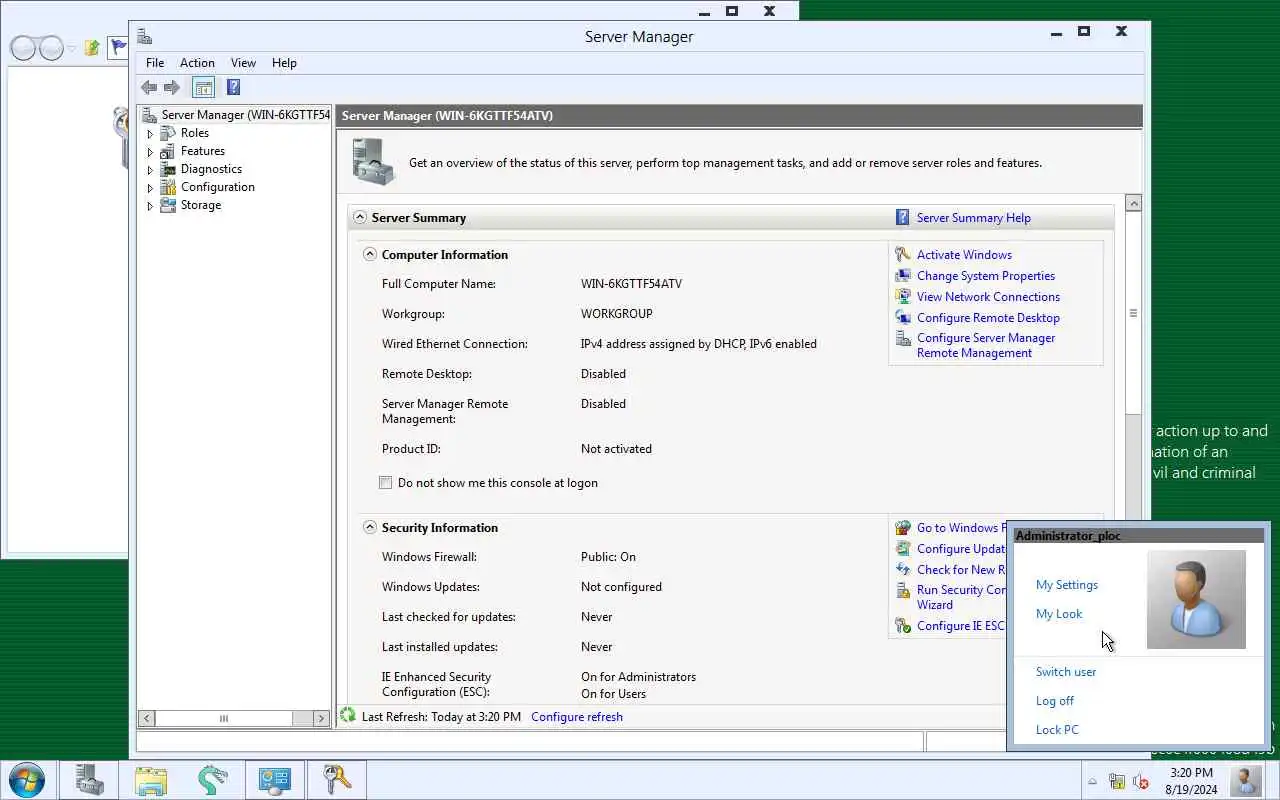Click the Back arrow toolbar icon
Viewport: 1280px width, 800px height.
click(x=149, y=88)
